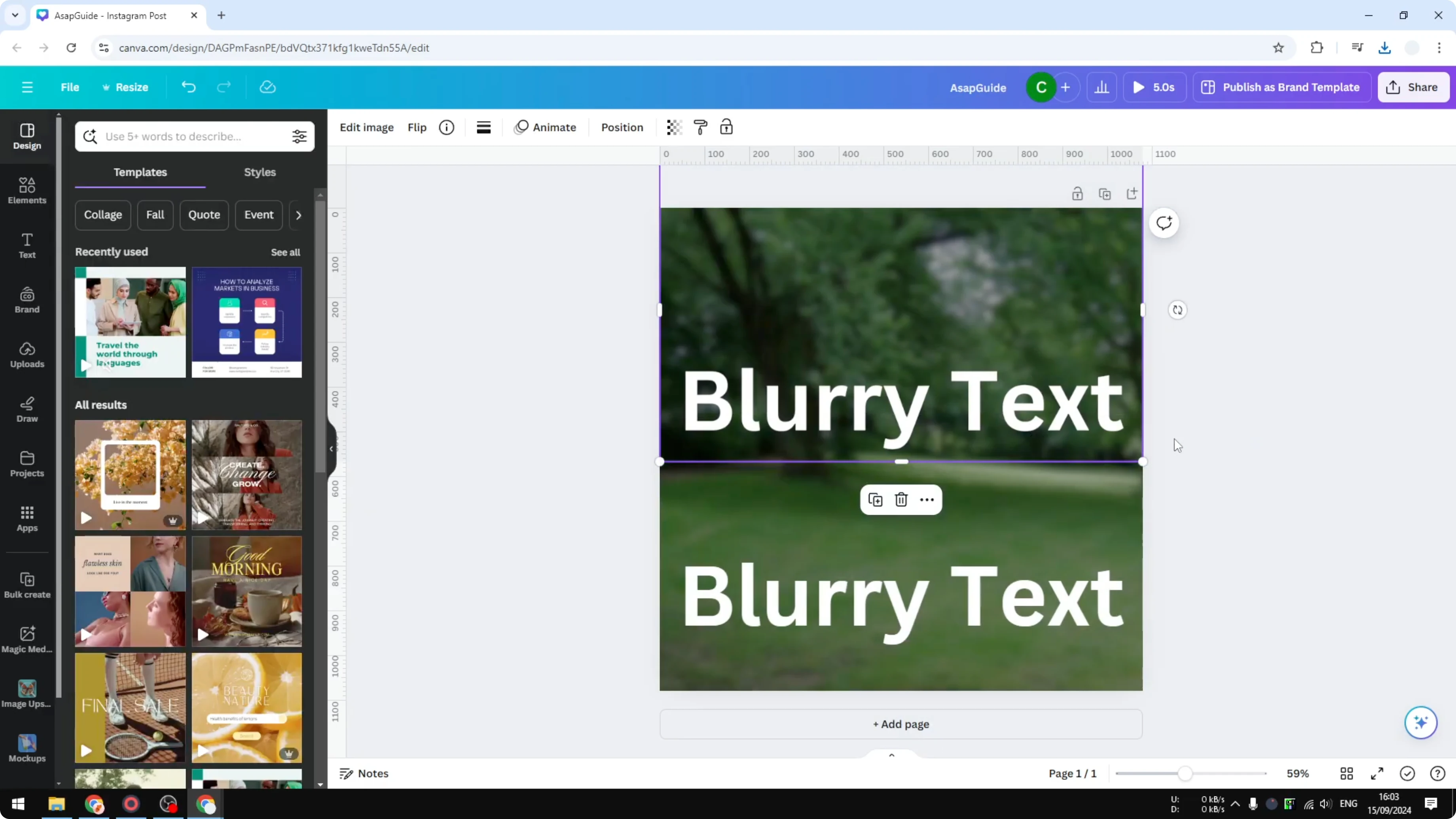Open the Animate options
Viewport: 1456px width, 819px height.
point(545,127)
